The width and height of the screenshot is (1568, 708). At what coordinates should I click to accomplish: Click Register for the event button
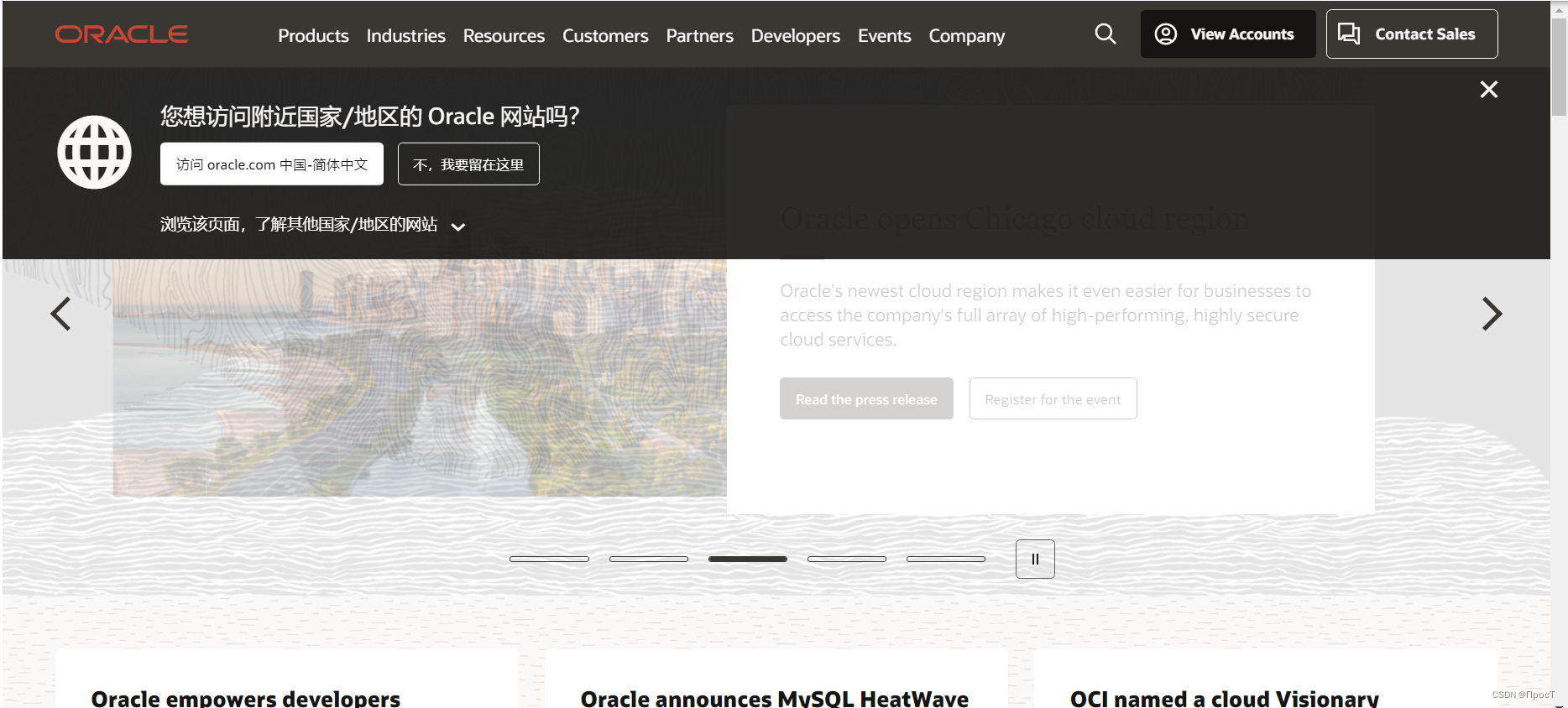(1053, 398)
